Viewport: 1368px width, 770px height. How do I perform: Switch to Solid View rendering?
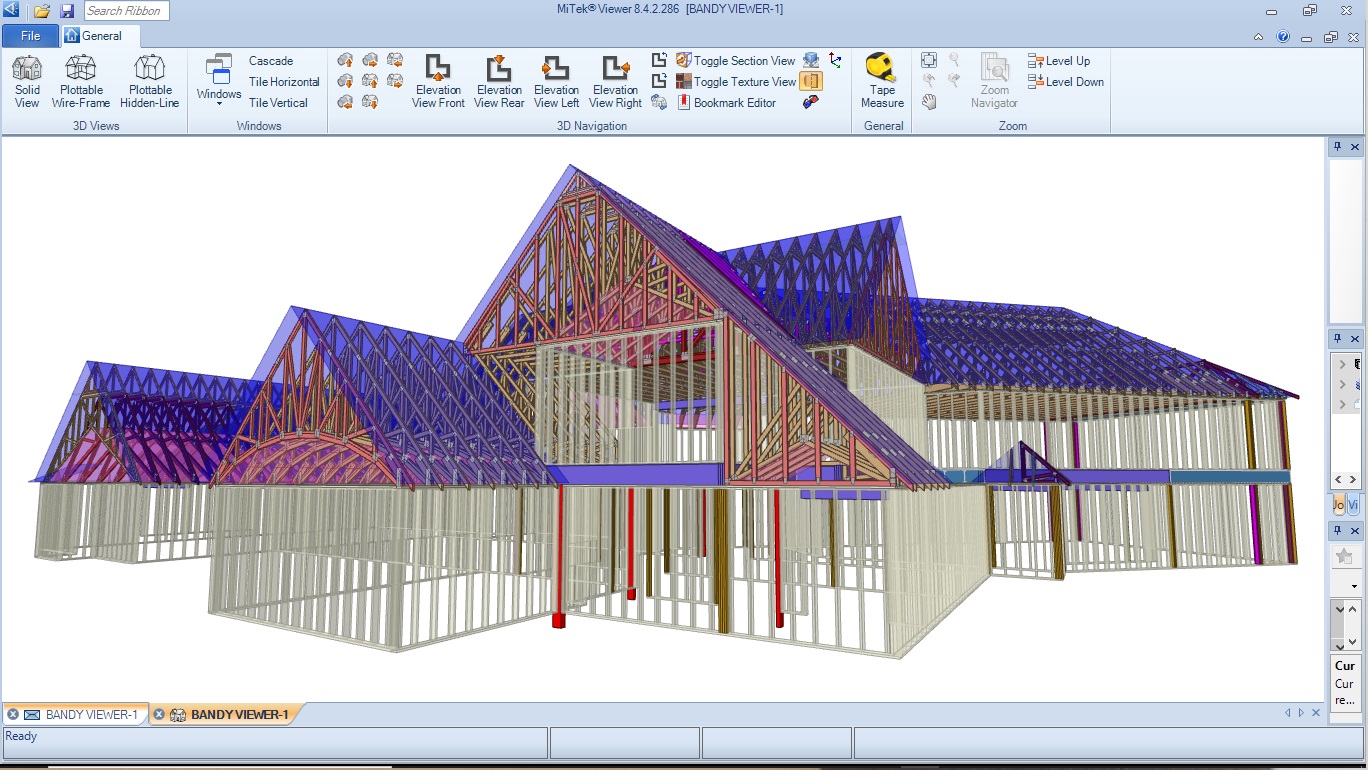click(x=27, y=81)
